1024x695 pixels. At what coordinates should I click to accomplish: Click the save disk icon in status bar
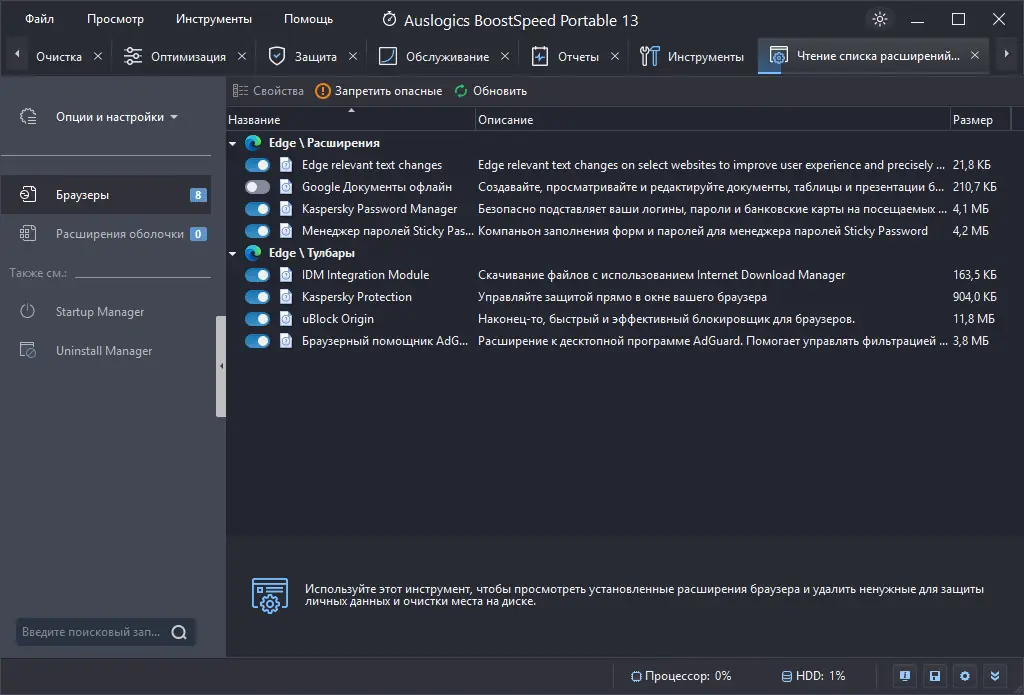pyautogui.click(x=935, y=675)
